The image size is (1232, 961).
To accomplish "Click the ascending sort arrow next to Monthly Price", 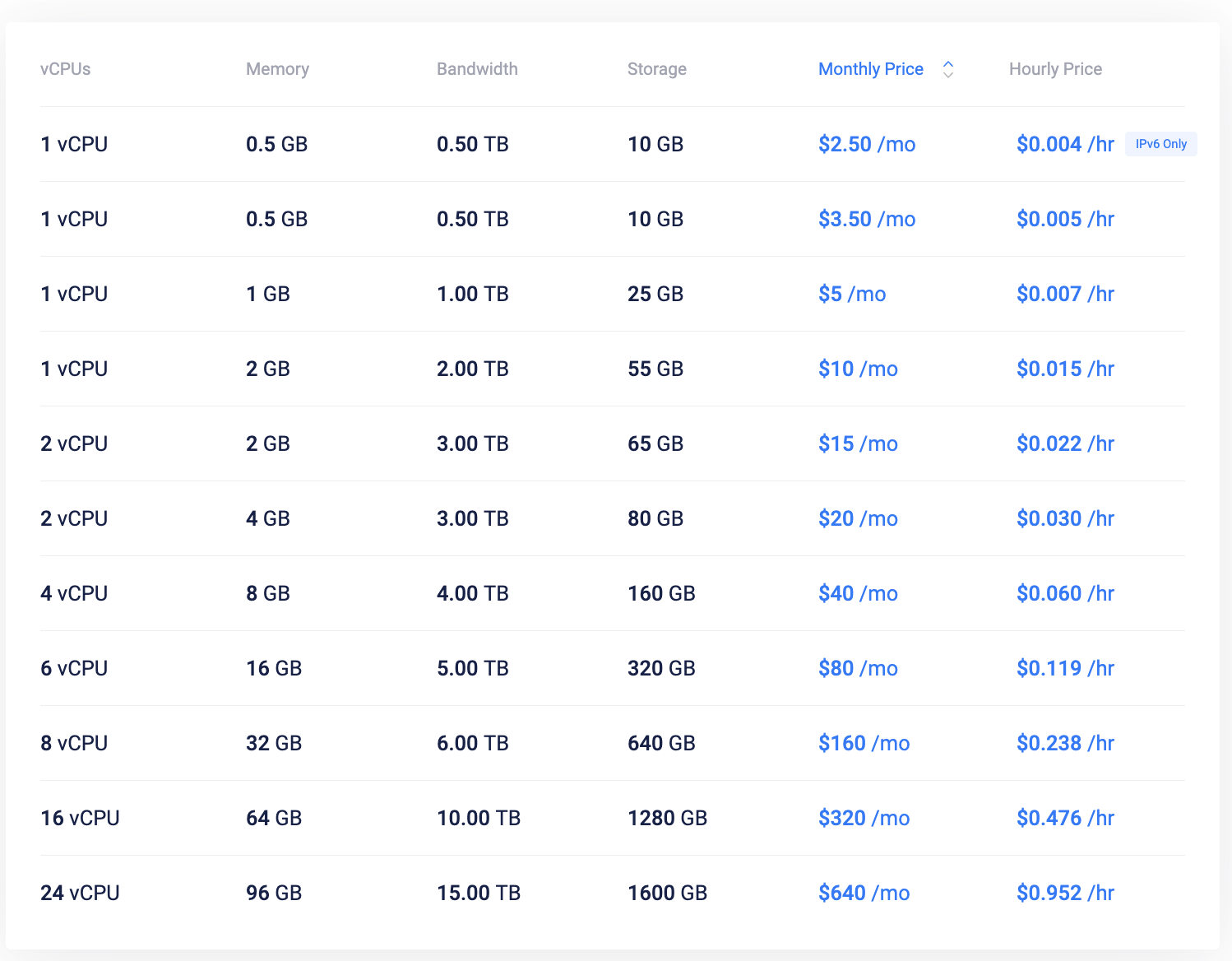I will point(947,63).
